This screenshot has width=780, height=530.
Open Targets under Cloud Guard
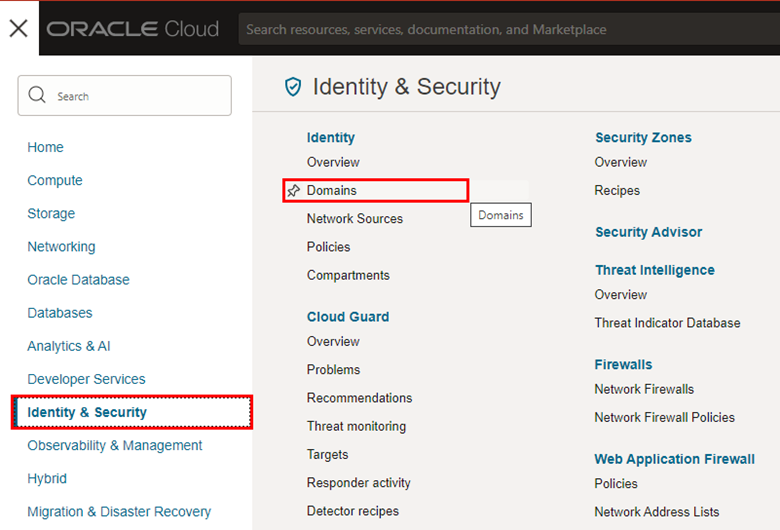tap(327, 454)
